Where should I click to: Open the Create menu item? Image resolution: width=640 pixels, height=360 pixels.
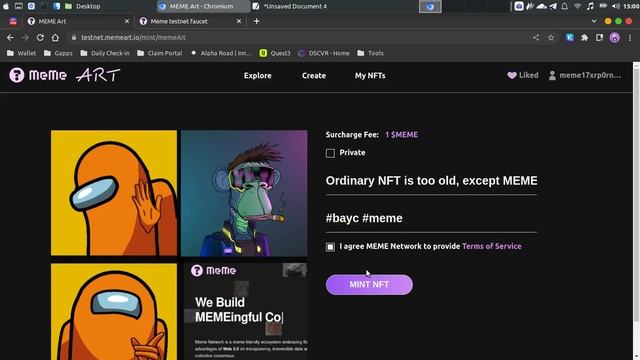[314, 76]
